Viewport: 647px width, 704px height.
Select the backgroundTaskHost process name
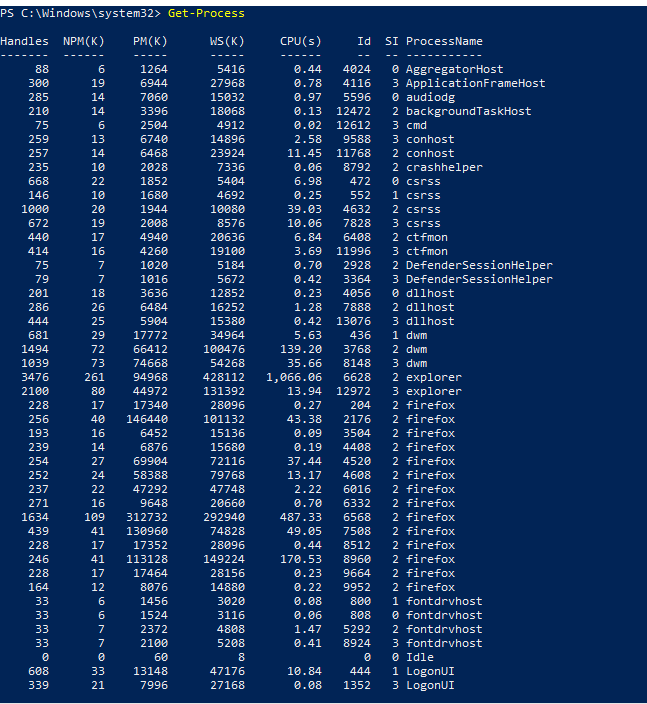468,111
